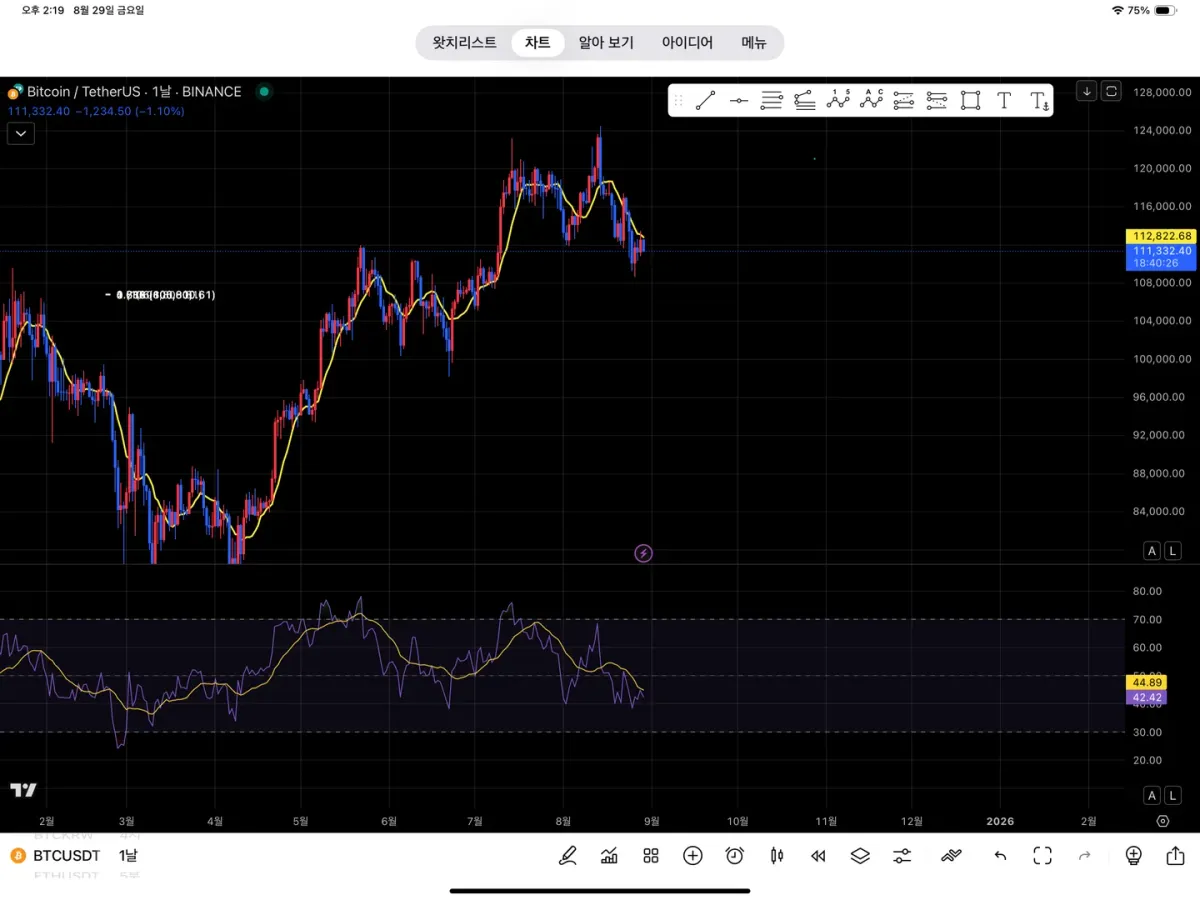1200x900 pixels.
Task: Open the indicators chart icon
Action: pos(609,856)
